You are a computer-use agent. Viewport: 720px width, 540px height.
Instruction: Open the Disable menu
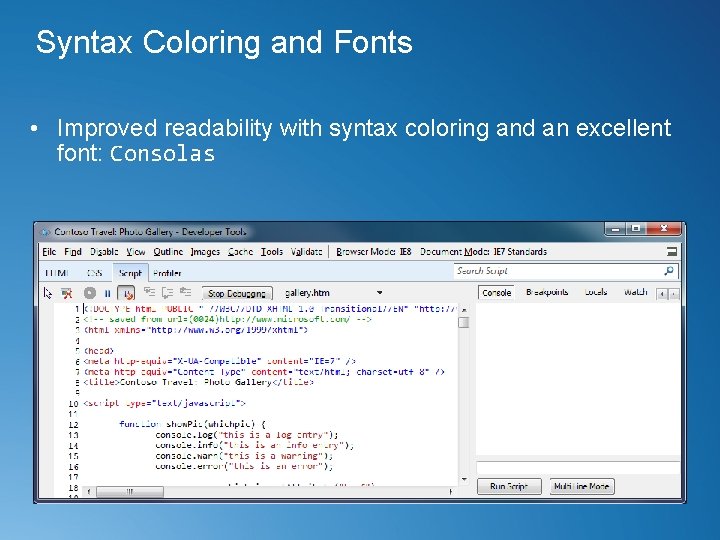point(104,252)
